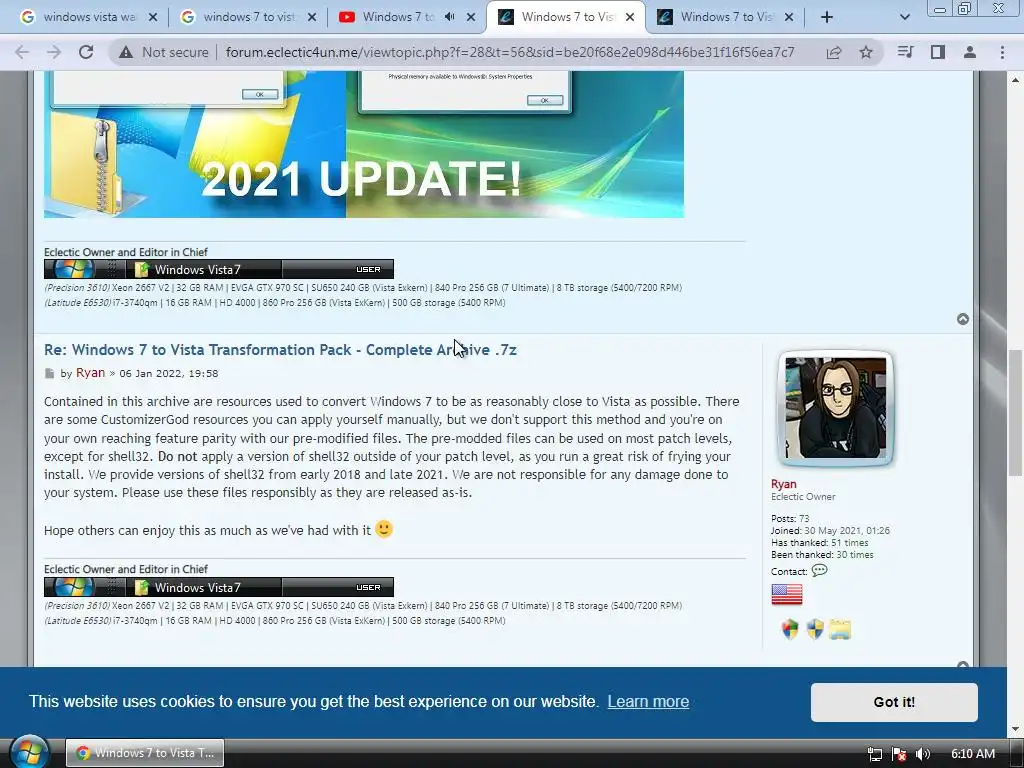
Task: Click the post icon beside 'by Ryan'
Action: click(50, 374)
